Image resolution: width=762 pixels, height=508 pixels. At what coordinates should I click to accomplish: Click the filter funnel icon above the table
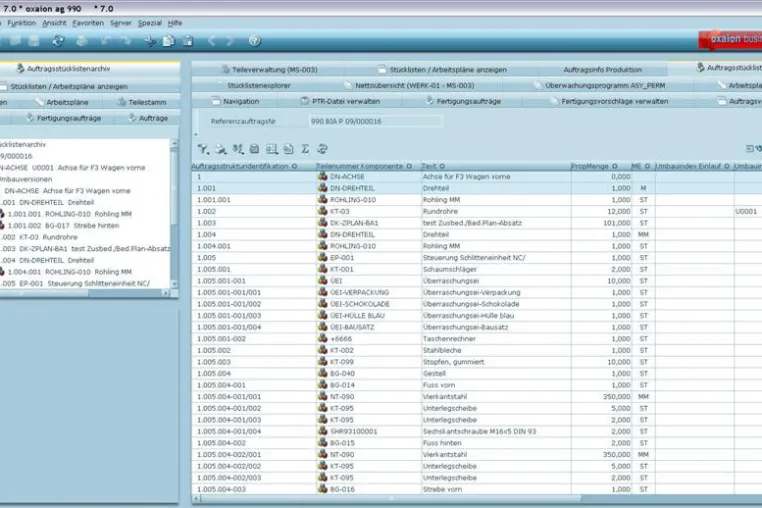point(203,149)
